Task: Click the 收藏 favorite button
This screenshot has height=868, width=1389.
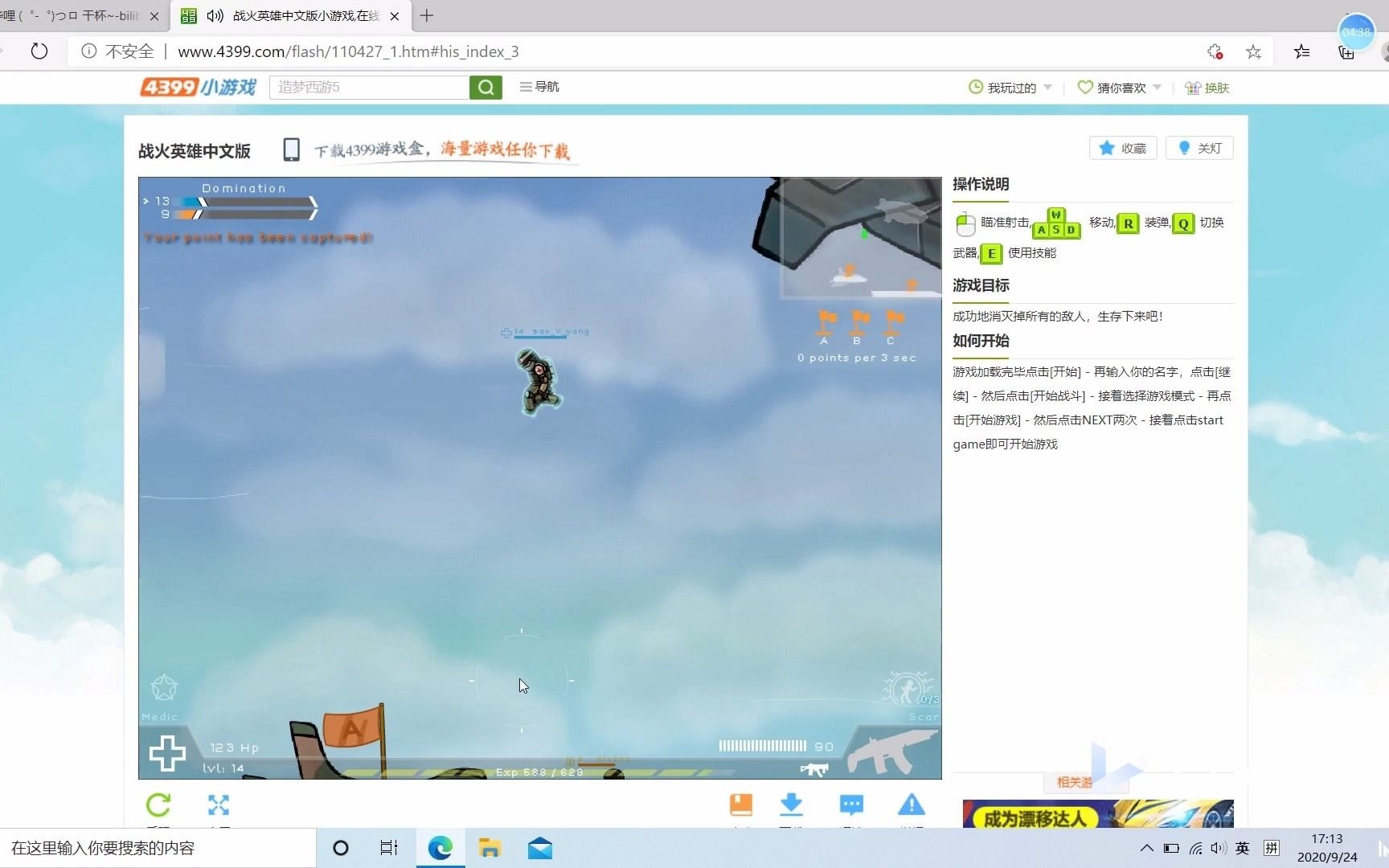Action: [x=1123, y=148]
